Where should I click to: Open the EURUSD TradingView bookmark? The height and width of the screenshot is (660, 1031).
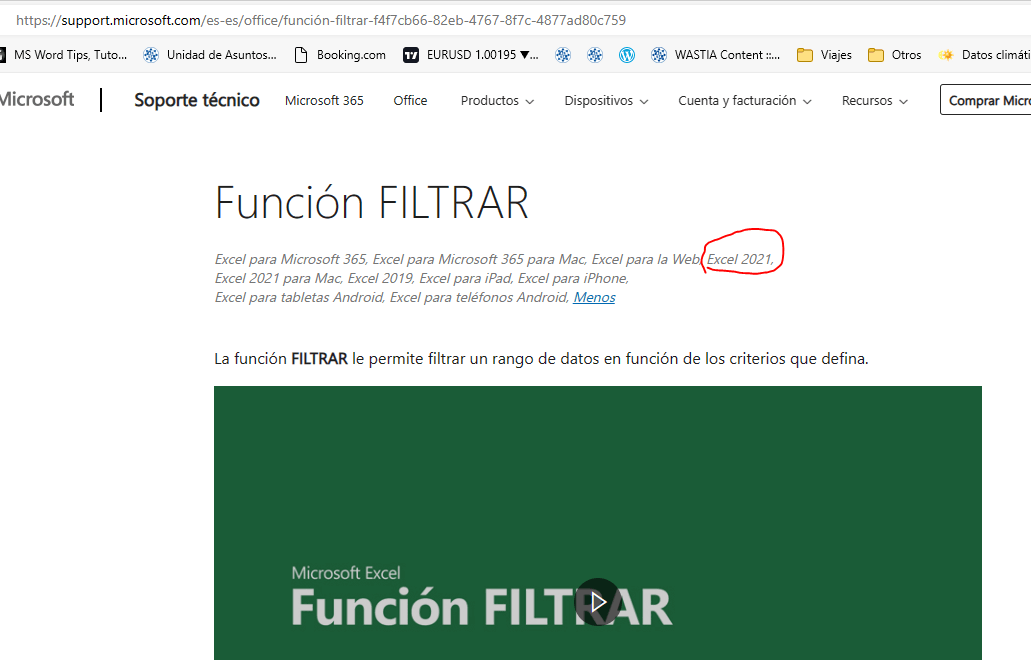471,55
